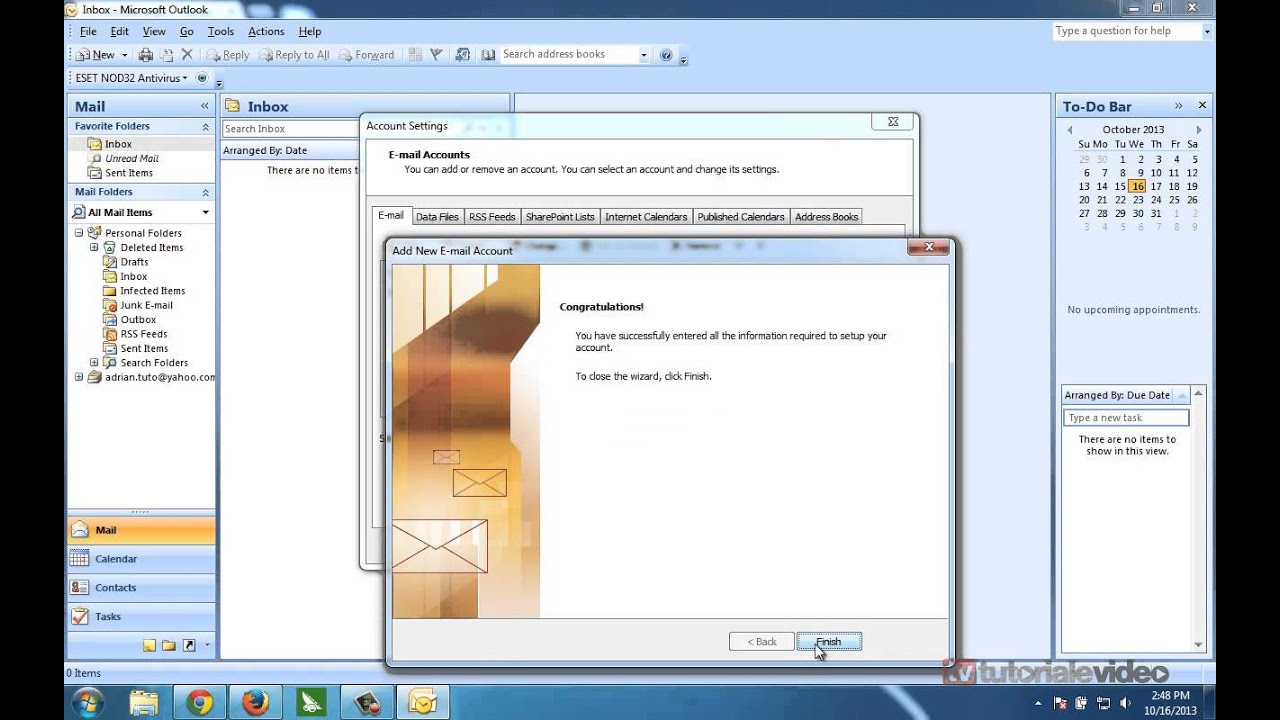Viewport: 1280px width, 720px height.
Task: Click the Outlook taskbar icon
Action: tap(423, 703)
